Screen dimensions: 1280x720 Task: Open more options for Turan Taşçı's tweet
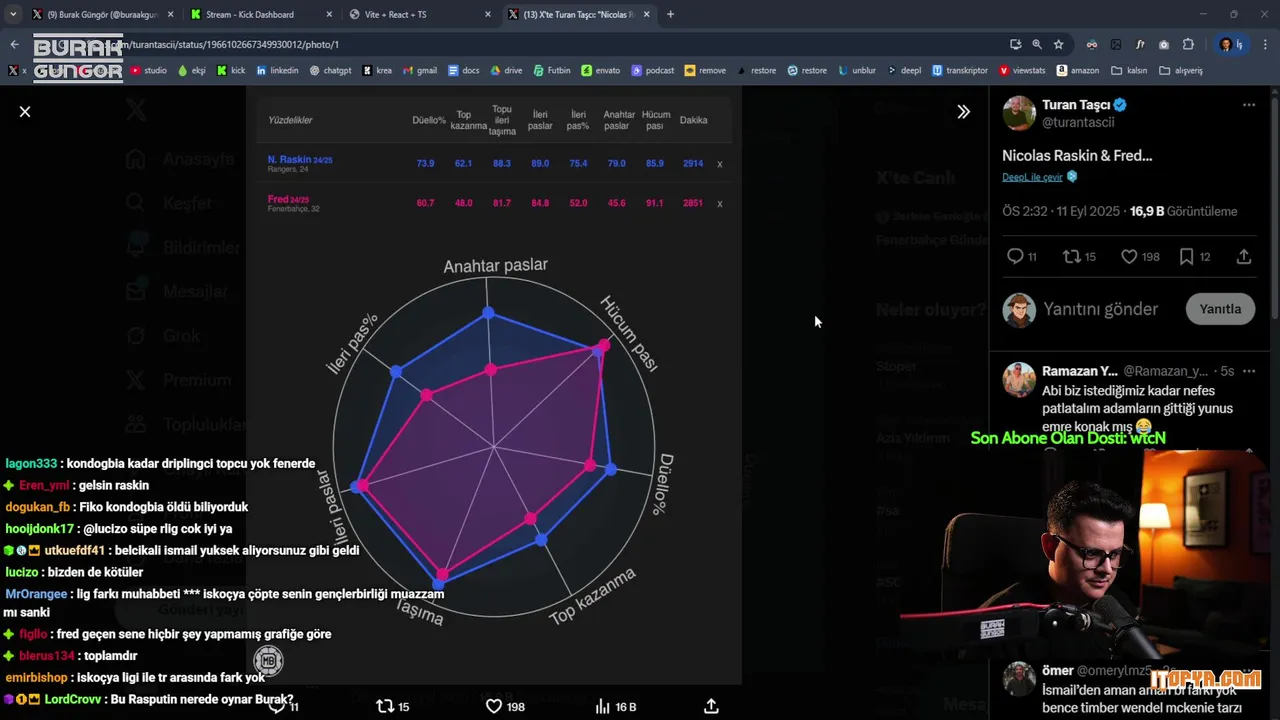click(1248, 105)
